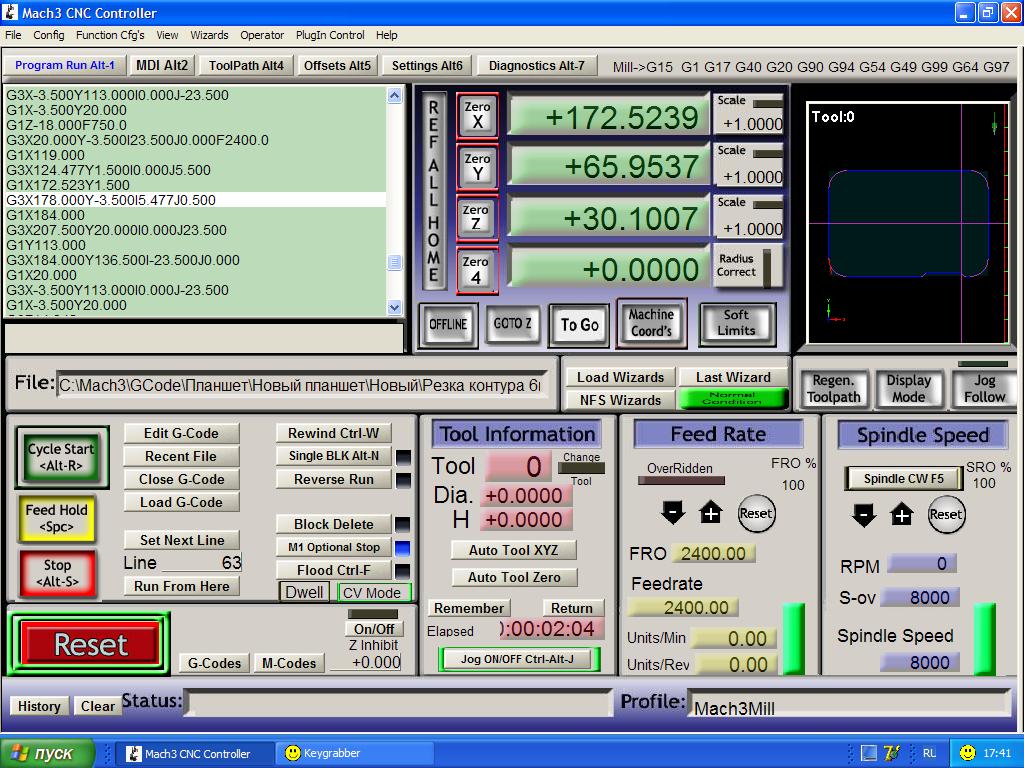Toggle Soft Limits
The image size is (1024, 768).
(x=736, y=323)
